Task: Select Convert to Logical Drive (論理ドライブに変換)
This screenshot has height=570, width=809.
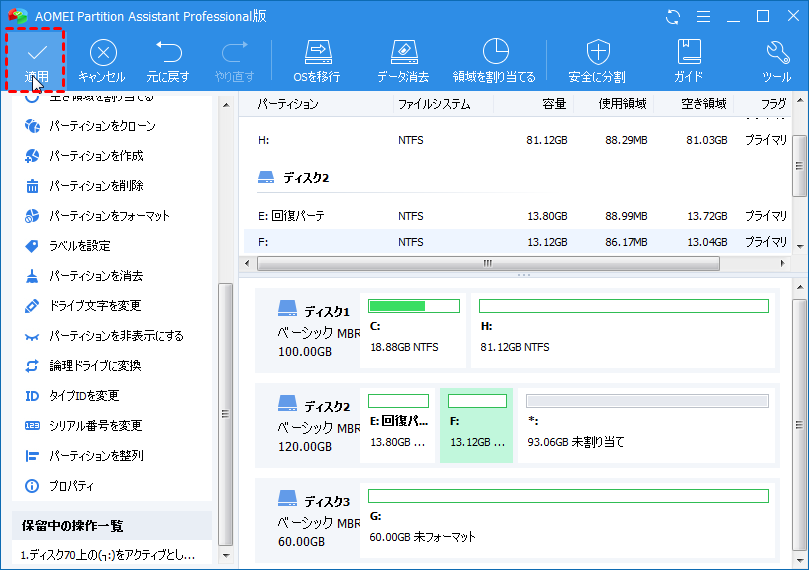Action: 83,366
